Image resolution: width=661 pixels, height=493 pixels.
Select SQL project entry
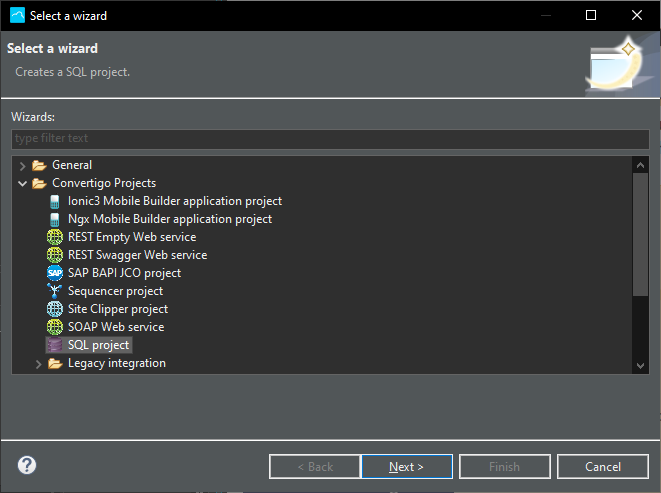(98, 345)
